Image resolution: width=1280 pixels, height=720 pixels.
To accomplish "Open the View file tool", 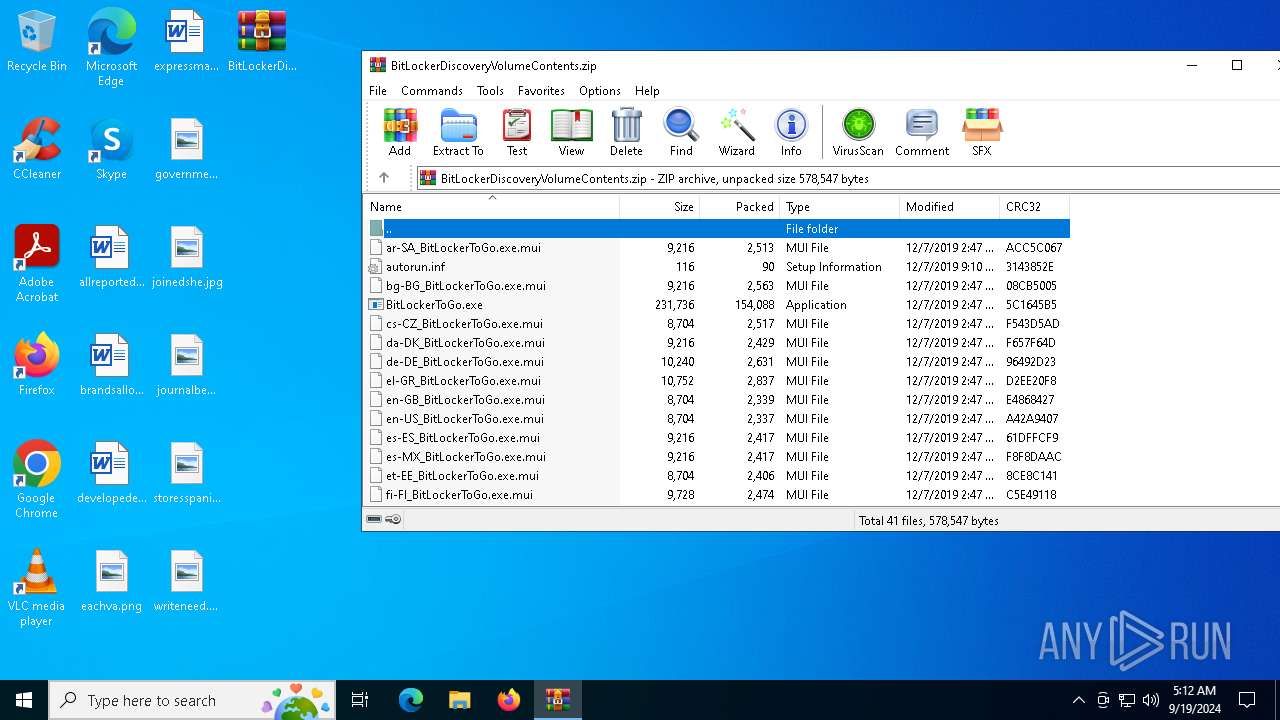I will tap(571, 132).
